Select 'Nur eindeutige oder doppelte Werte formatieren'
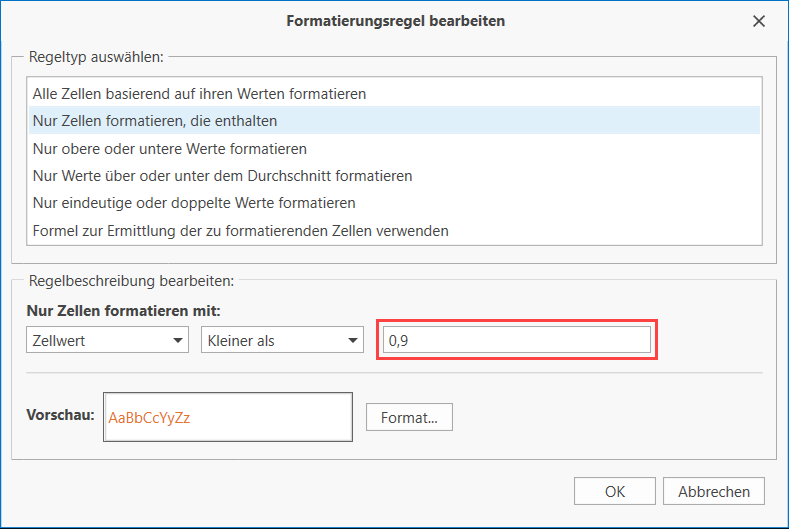 [194, 203]
